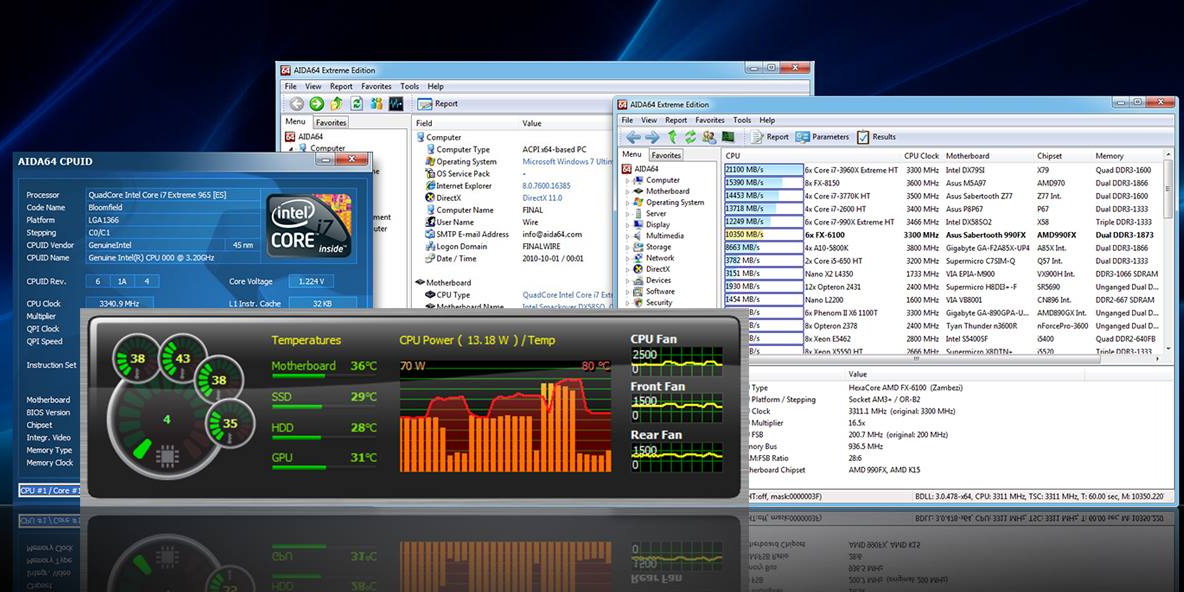Image resolution: width=1184 pixels, height=592 pixels.
Task: Click the two-people icon in the rear AIDA64 window toolbar
Action: tap(376, 103)
